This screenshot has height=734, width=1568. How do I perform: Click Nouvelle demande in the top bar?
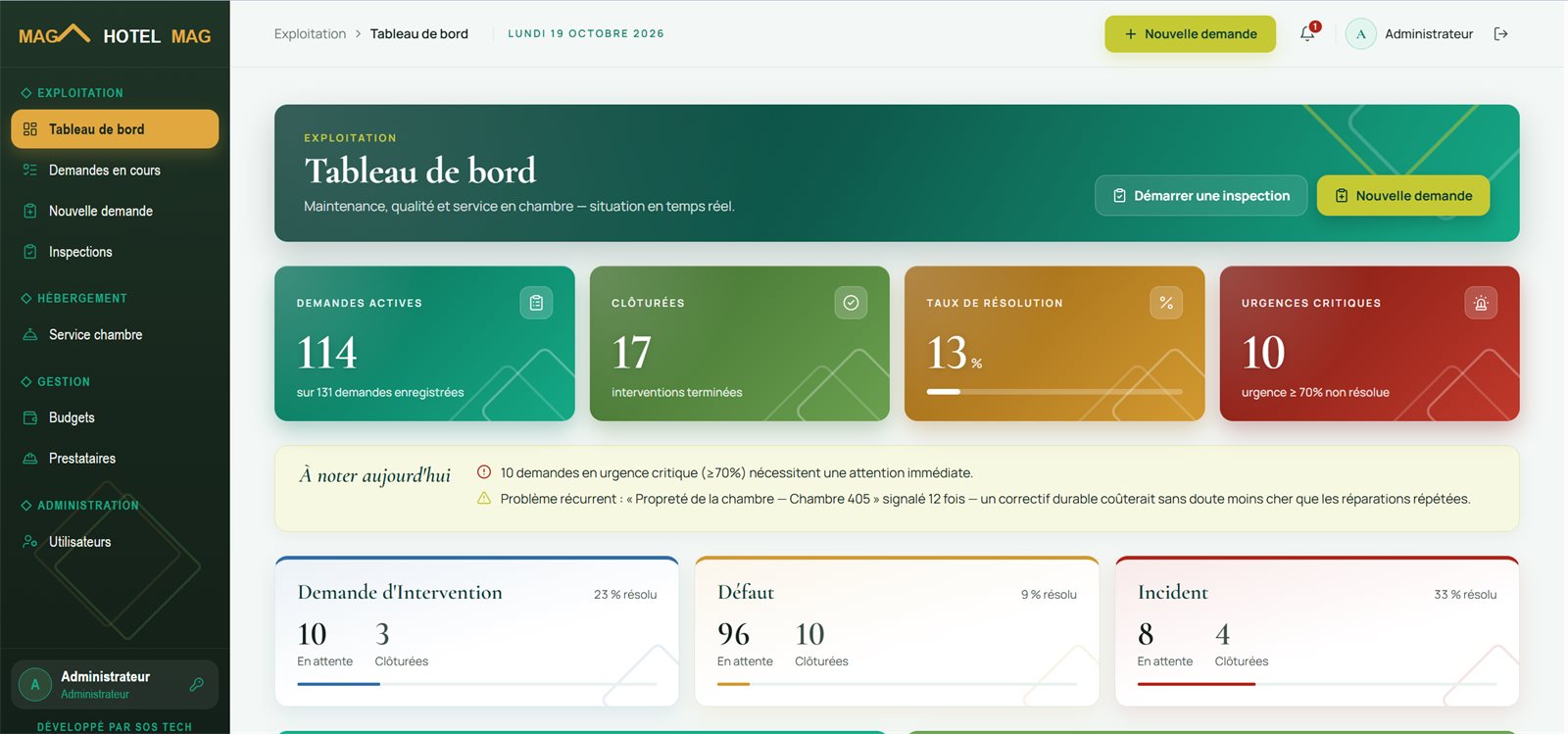click(x=1190, y=33)
